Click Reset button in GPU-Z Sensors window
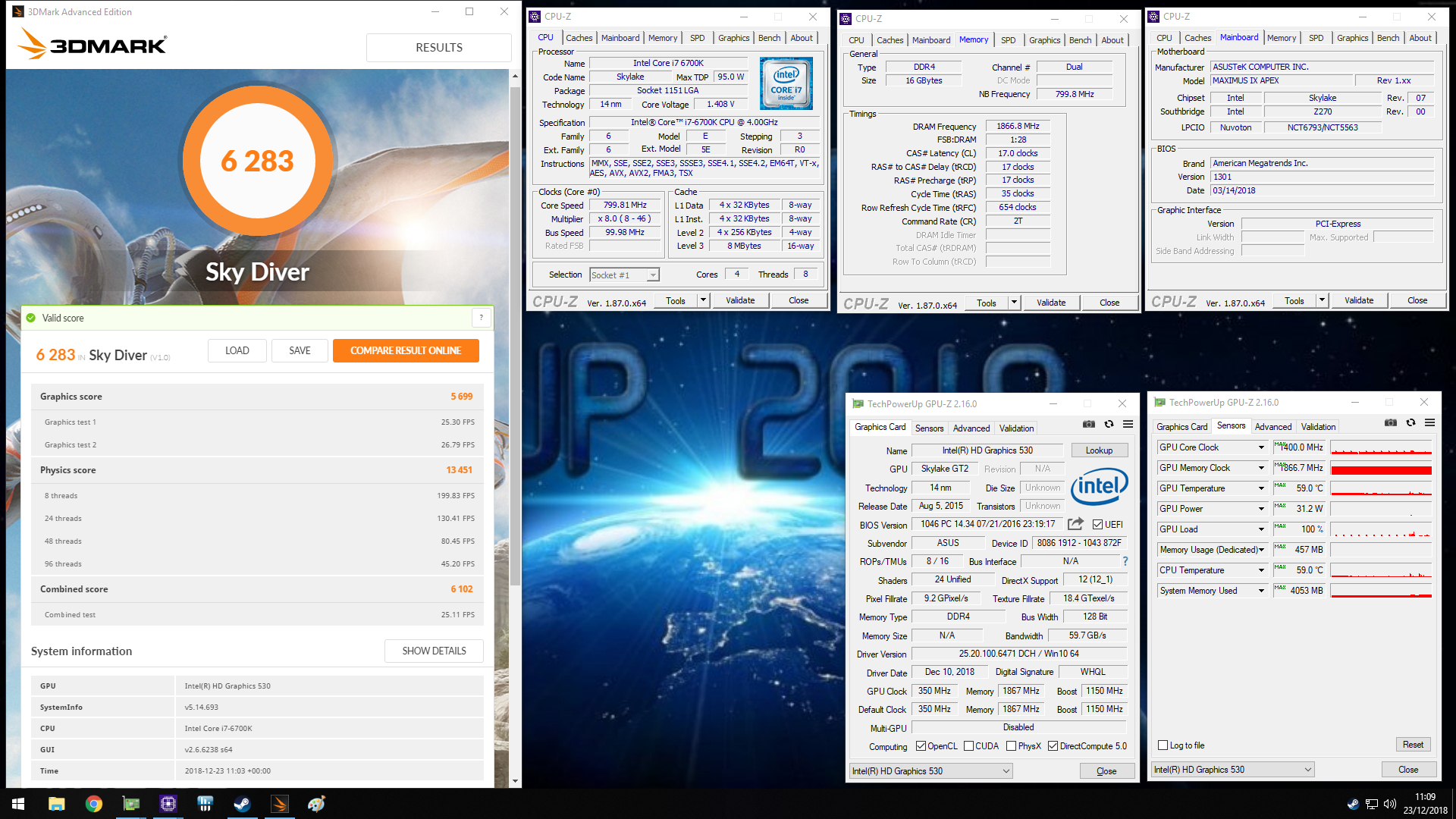 [1413, 745]
